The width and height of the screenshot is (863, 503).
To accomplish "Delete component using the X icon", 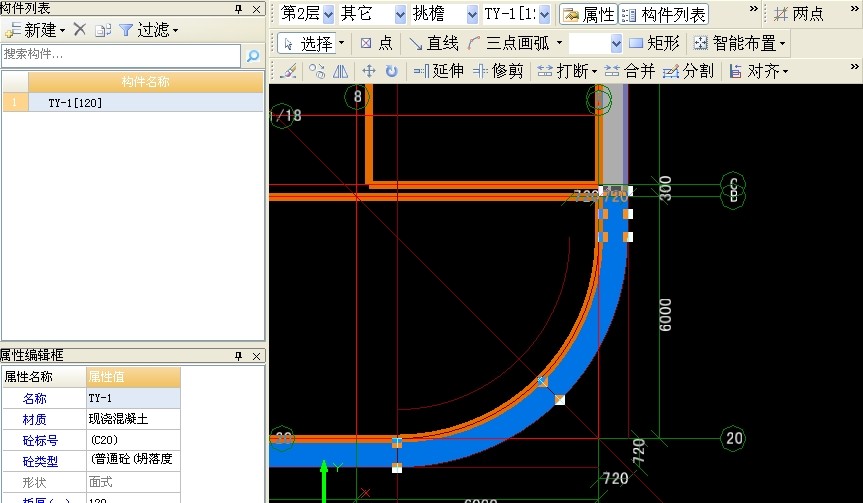I will coord(80,29).
